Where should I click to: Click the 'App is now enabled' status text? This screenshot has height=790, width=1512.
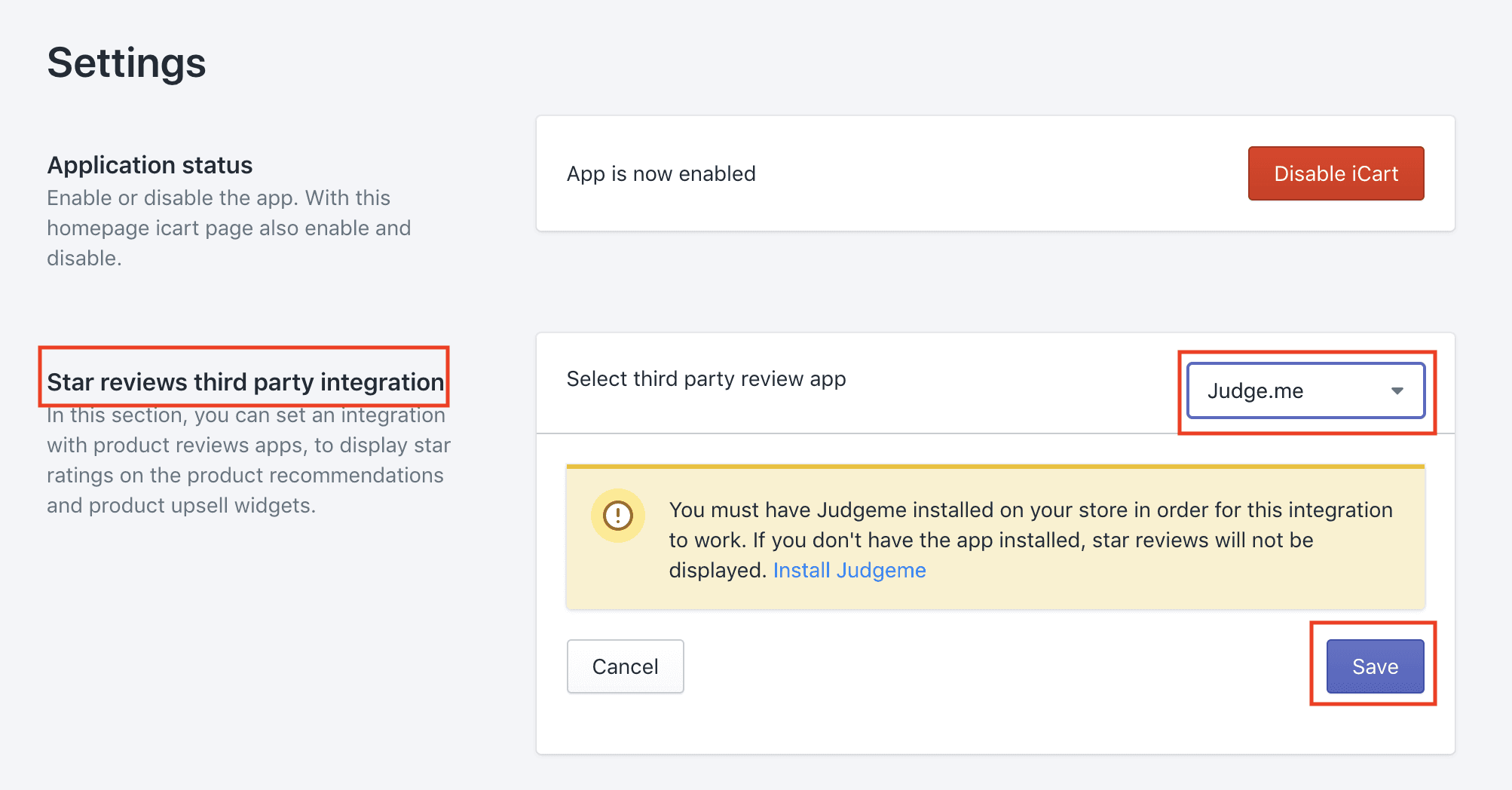click(x=661, y=174)
